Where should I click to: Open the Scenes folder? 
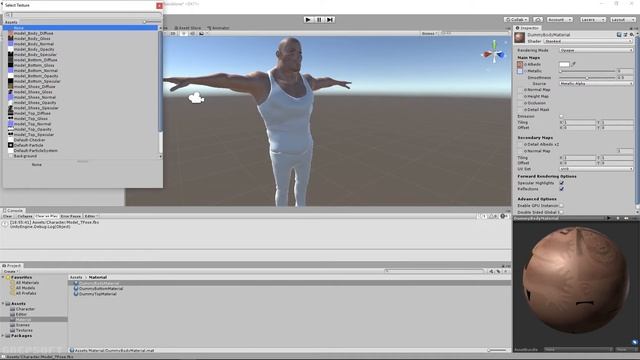(22, 325)
